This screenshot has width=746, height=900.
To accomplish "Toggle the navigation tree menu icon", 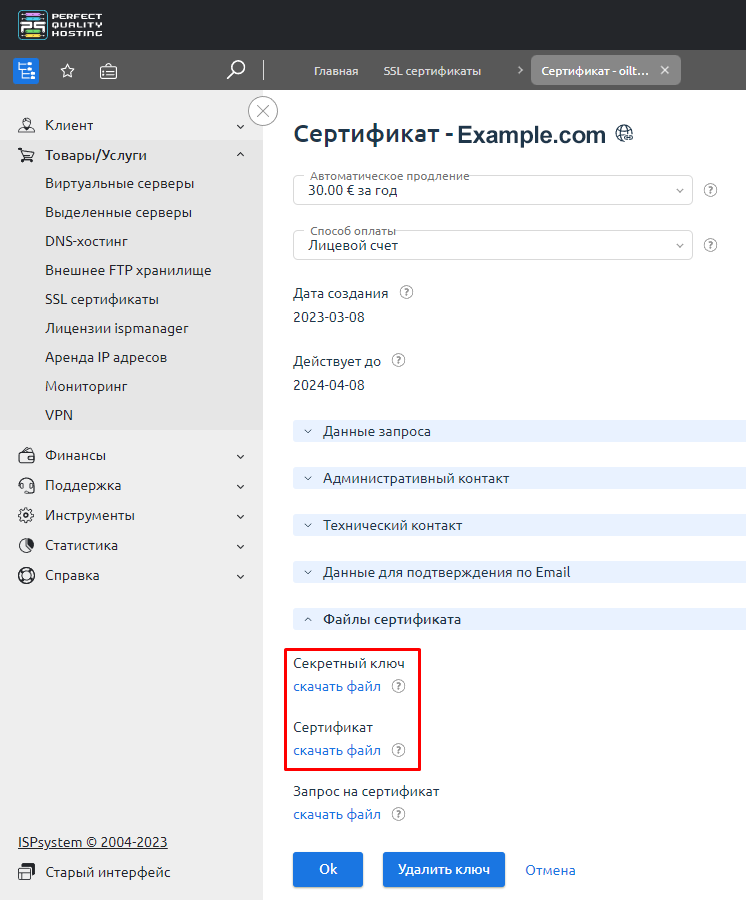I will click(26, 71).
